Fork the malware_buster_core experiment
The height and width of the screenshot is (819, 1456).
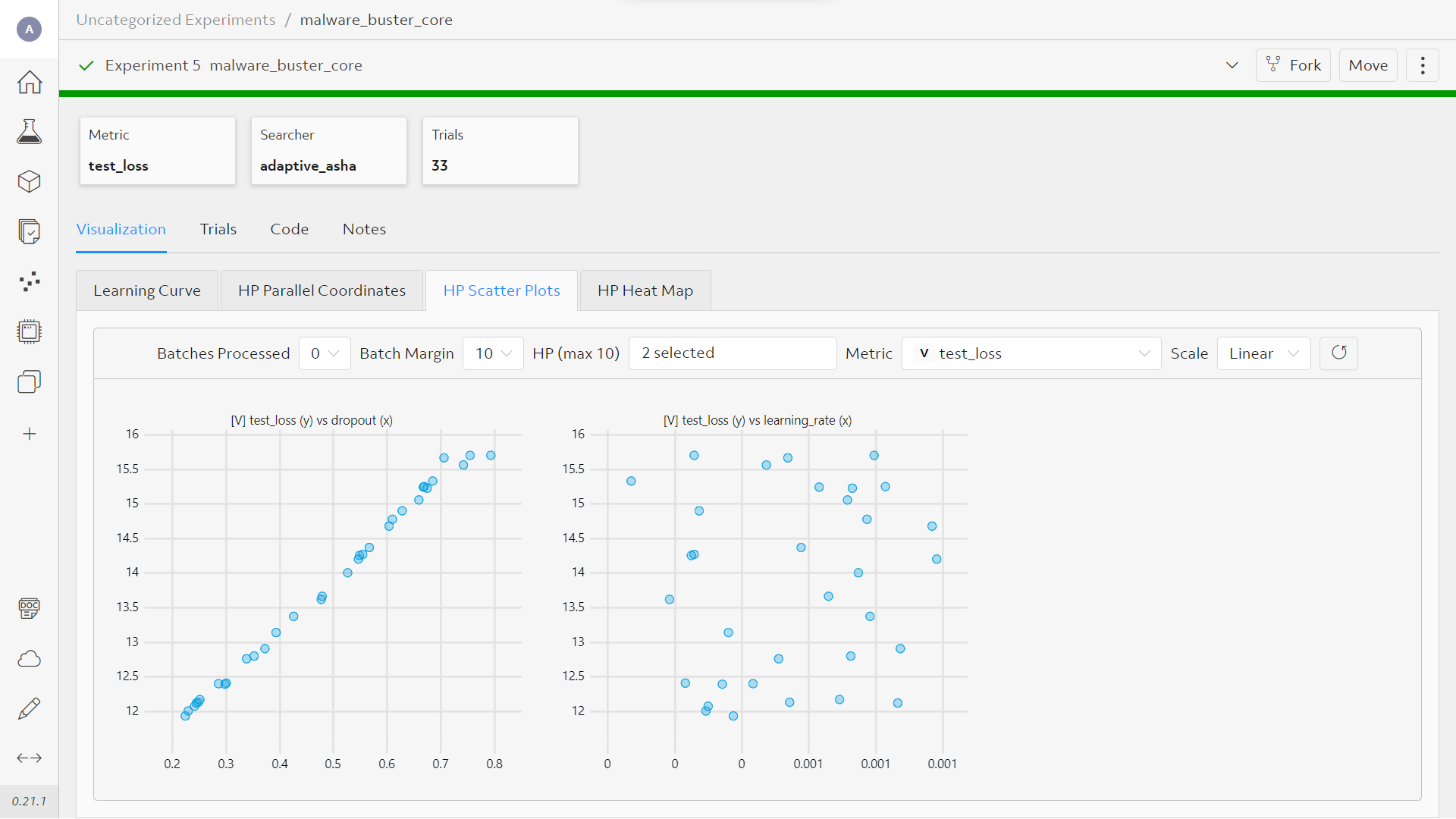[x=1293, y=65]
